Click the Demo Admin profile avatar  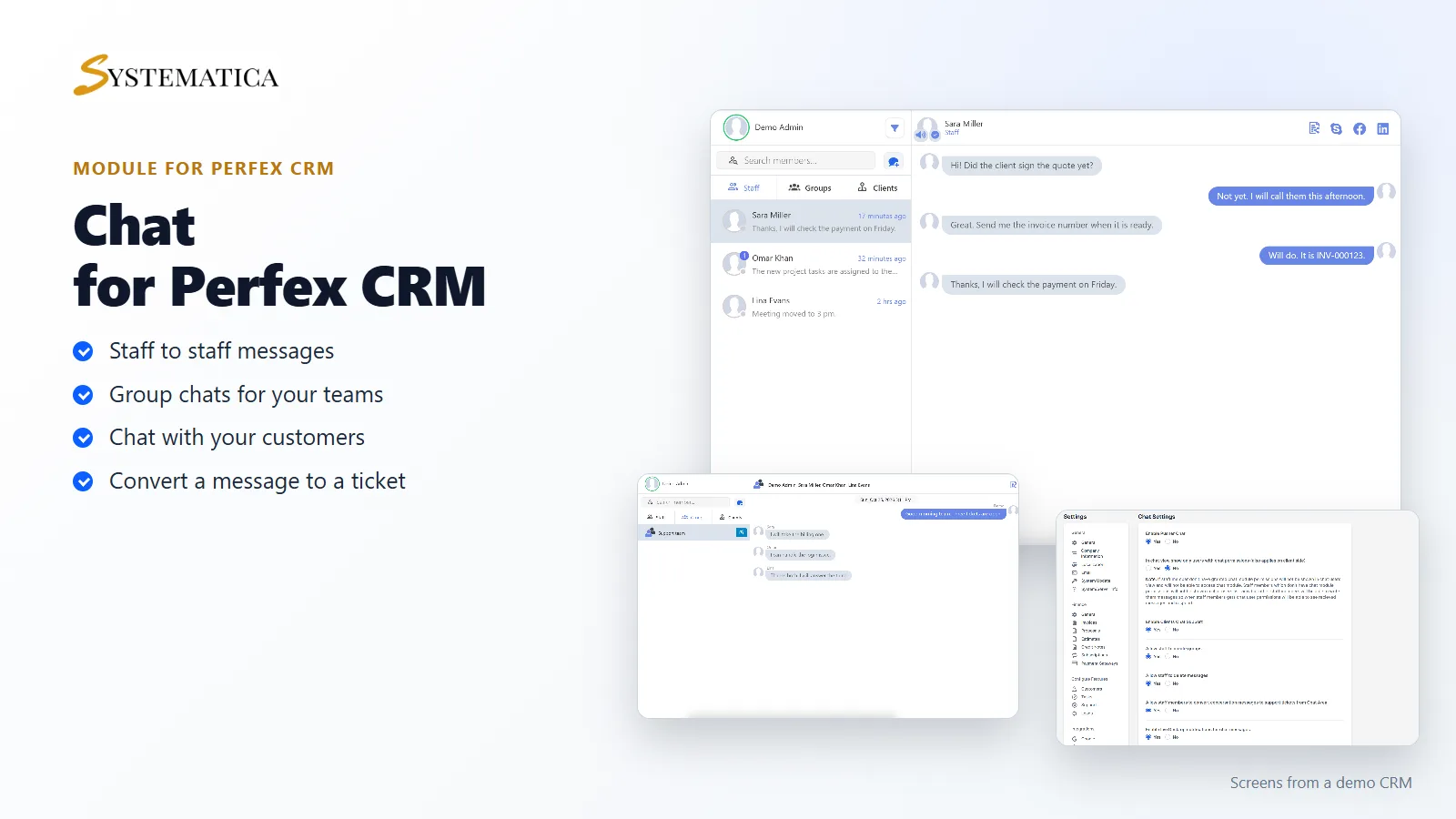[736, 127]
